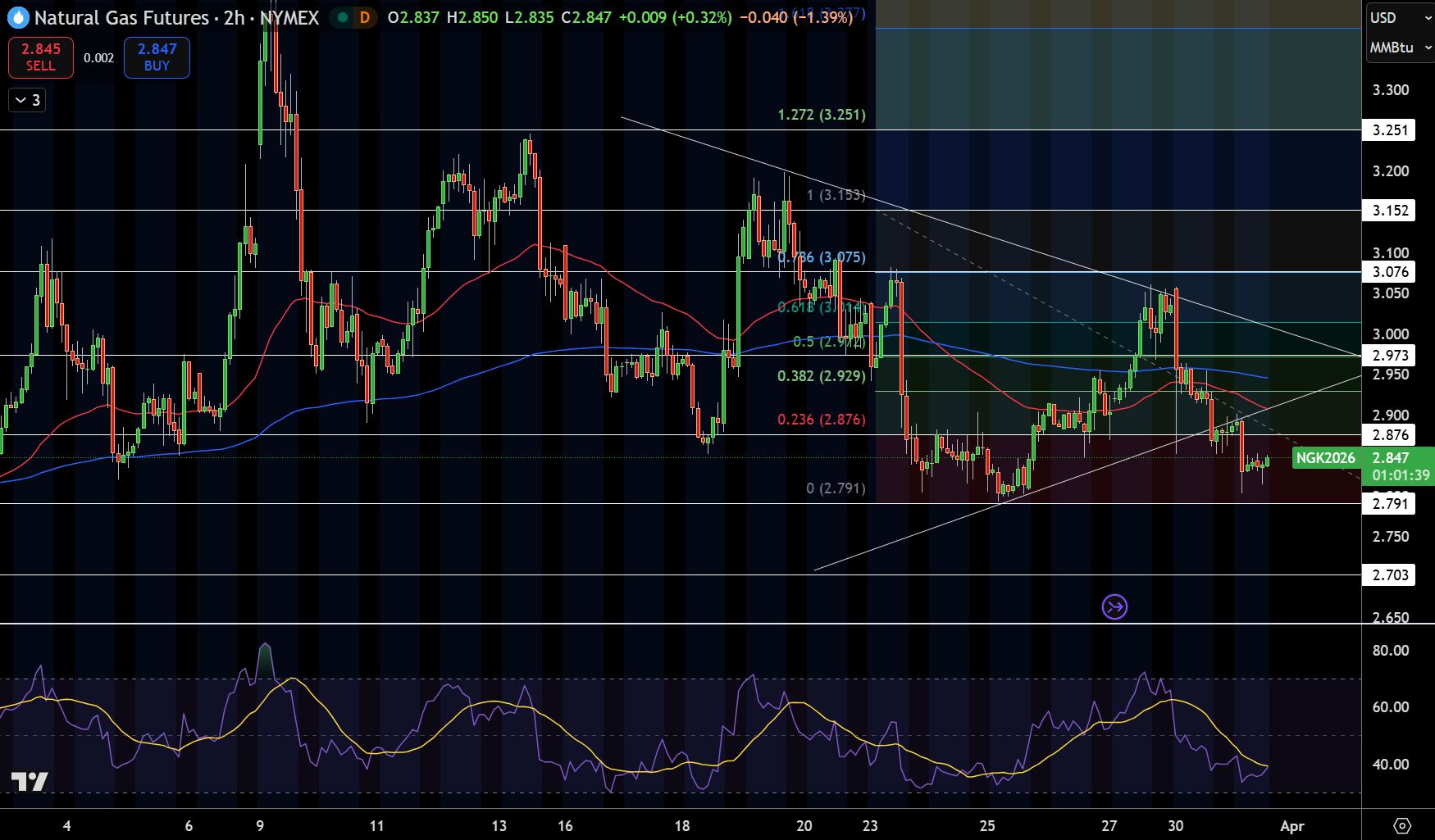Viewport: 1435px width, 840px height.
Task: Select the 3.251 horizontal line price label
Action: pos(1390,129)
